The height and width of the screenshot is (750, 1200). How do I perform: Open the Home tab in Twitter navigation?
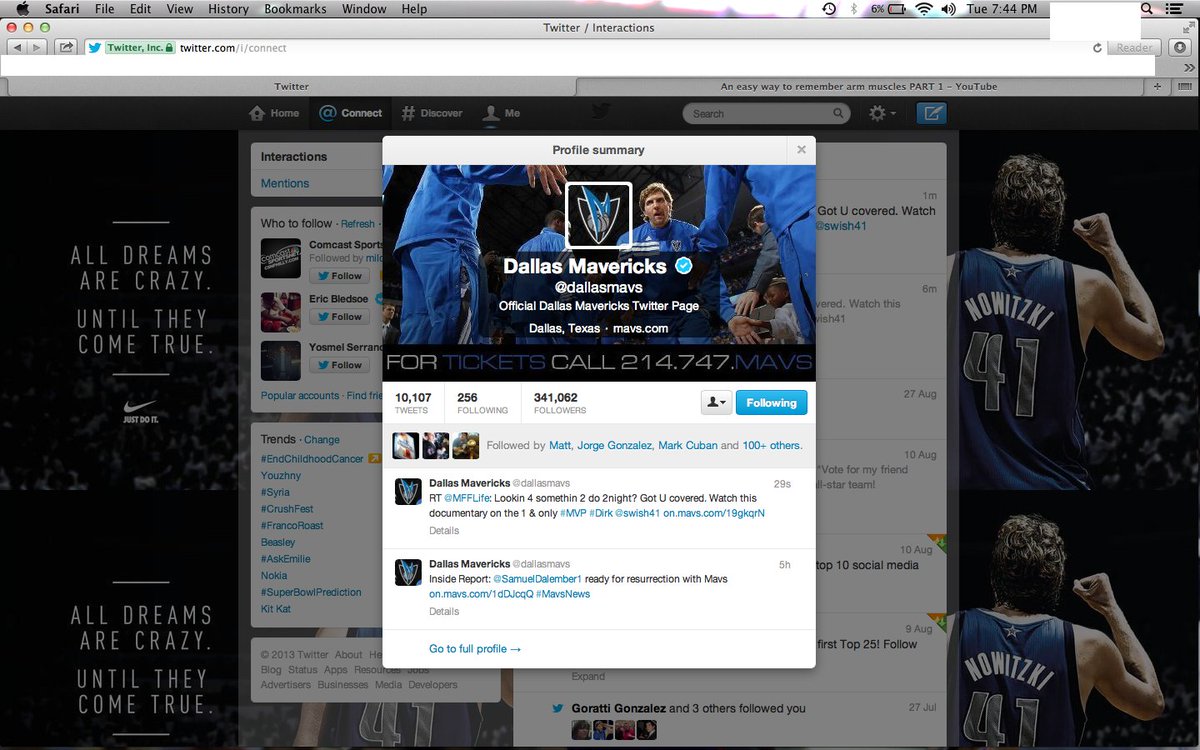click(274, 113)
